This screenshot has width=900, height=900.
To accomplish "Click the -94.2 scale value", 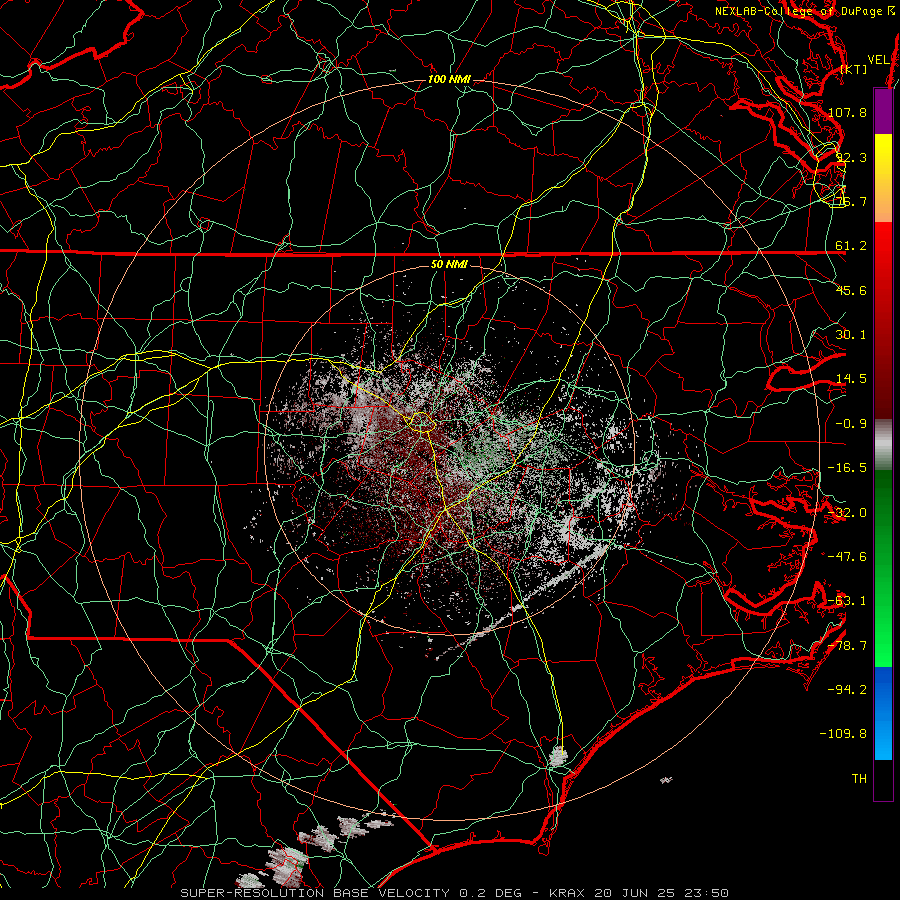I will point(848,690).
